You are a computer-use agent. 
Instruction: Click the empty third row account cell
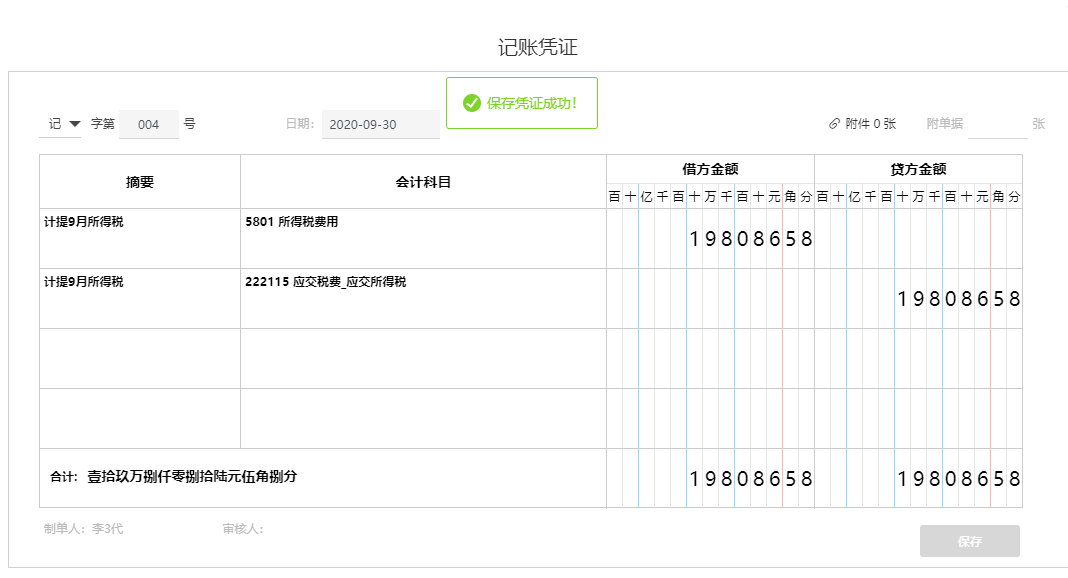coord(423,358)
